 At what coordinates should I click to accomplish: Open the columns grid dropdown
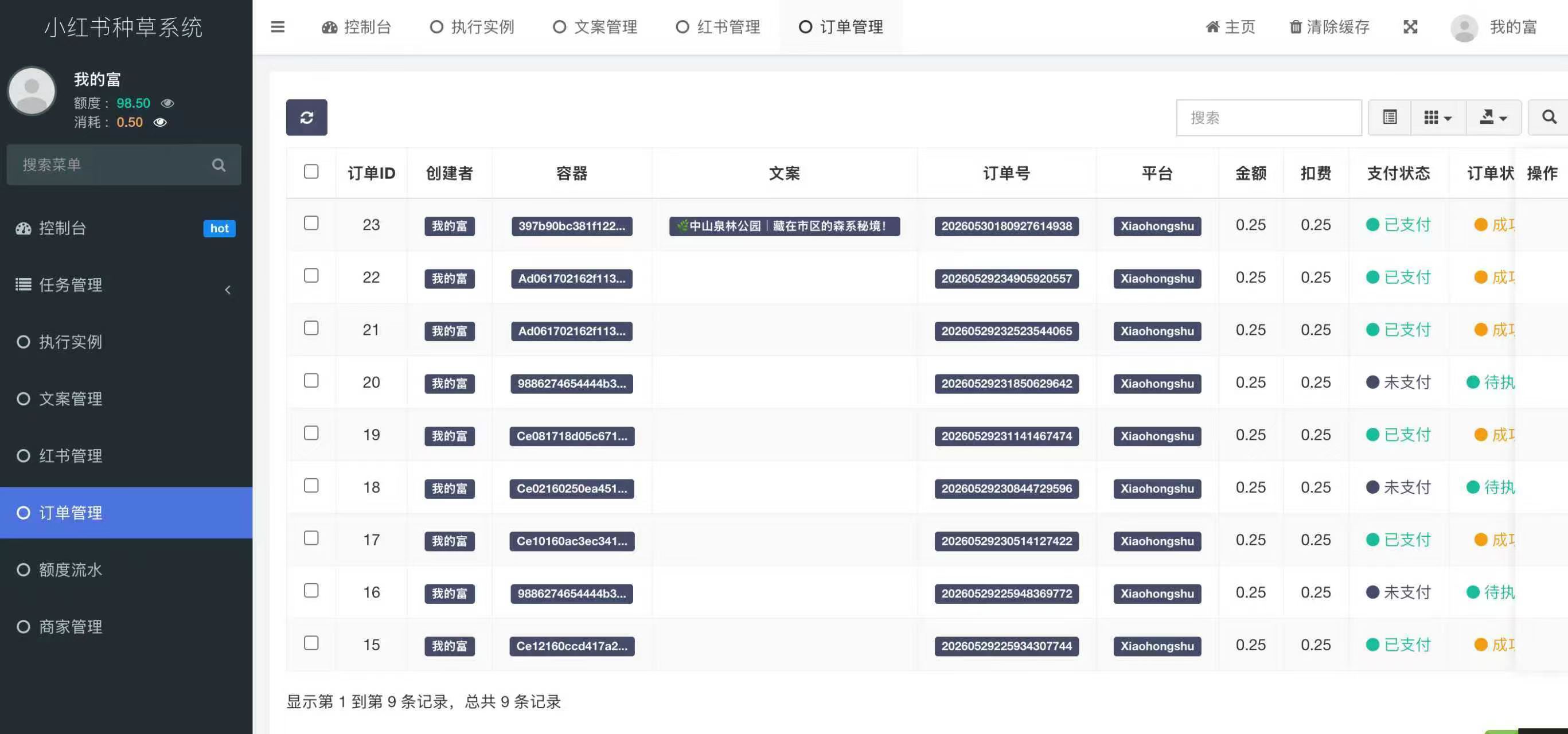(x=1438, y=117)
